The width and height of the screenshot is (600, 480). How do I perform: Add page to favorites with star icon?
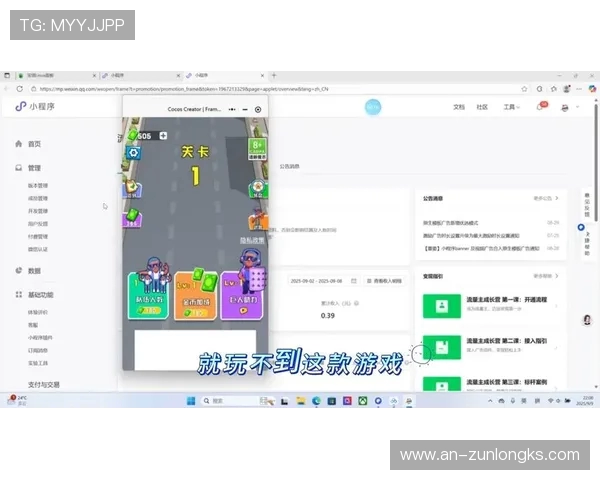coord(524,89)
